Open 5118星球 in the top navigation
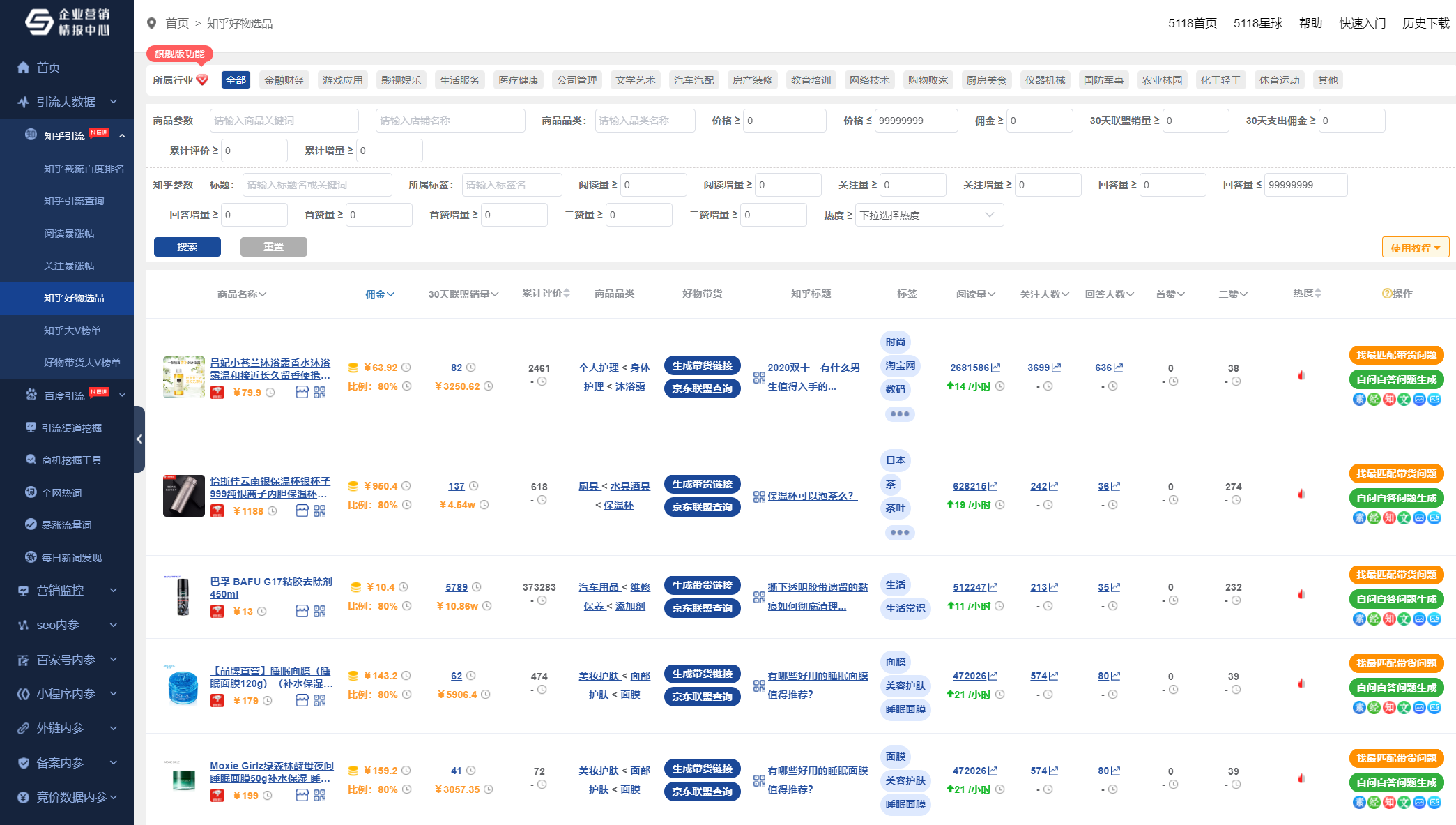The image size is (1456, 825). click(1258, 23)
